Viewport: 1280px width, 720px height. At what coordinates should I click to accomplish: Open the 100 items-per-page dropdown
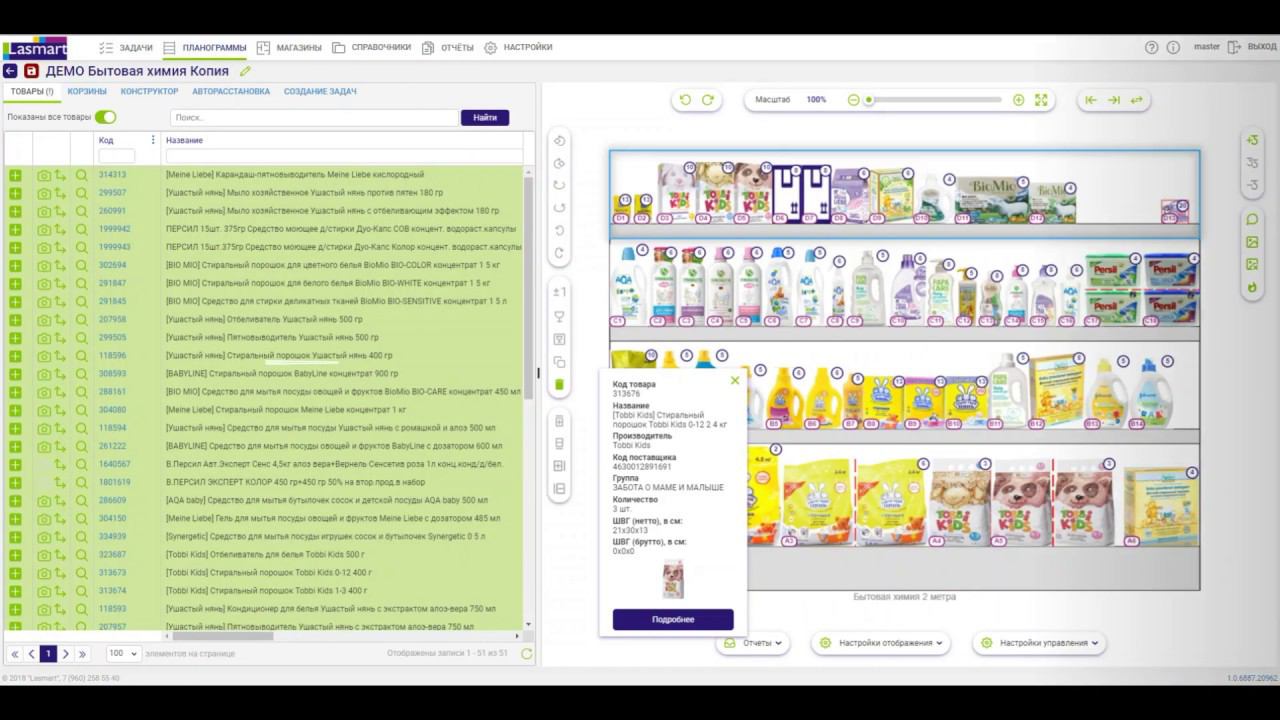123,653
